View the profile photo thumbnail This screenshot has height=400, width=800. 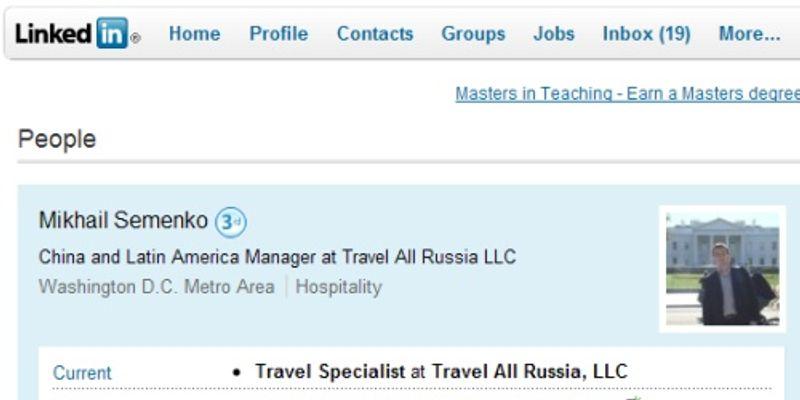722,269
